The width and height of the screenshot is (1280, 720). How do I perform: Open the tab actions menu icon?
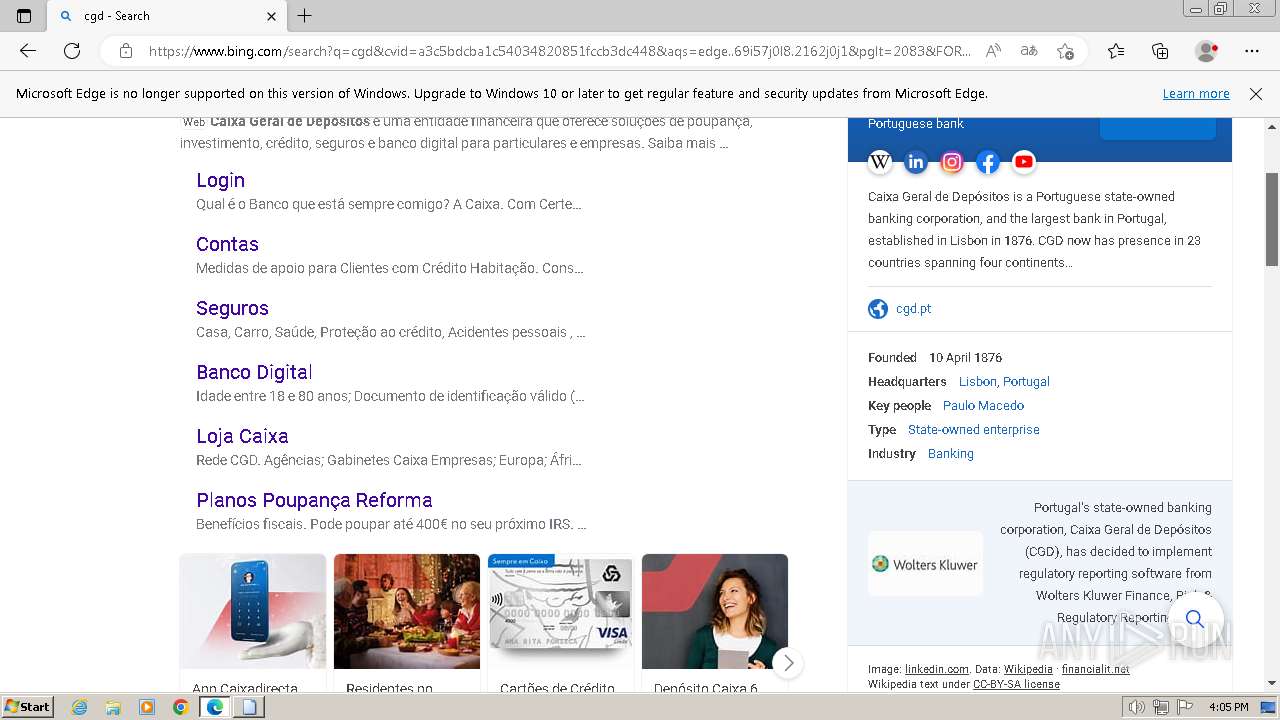click(24, 16)
